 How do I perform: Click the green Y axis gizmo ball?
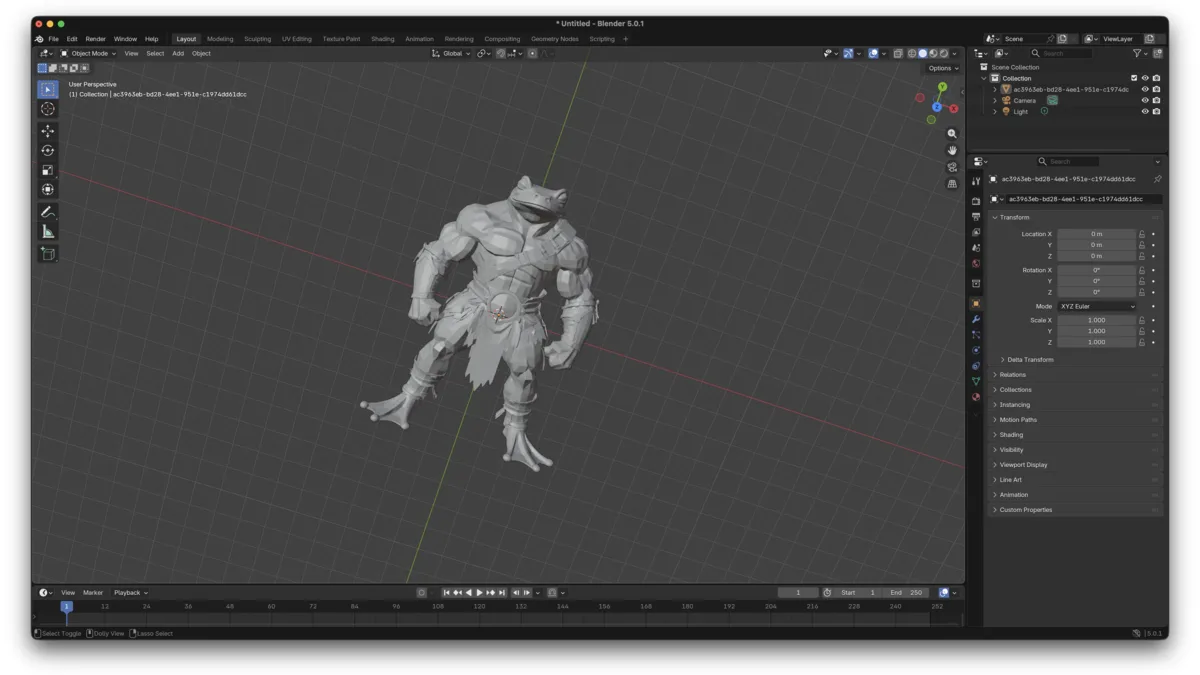[942, 87]
